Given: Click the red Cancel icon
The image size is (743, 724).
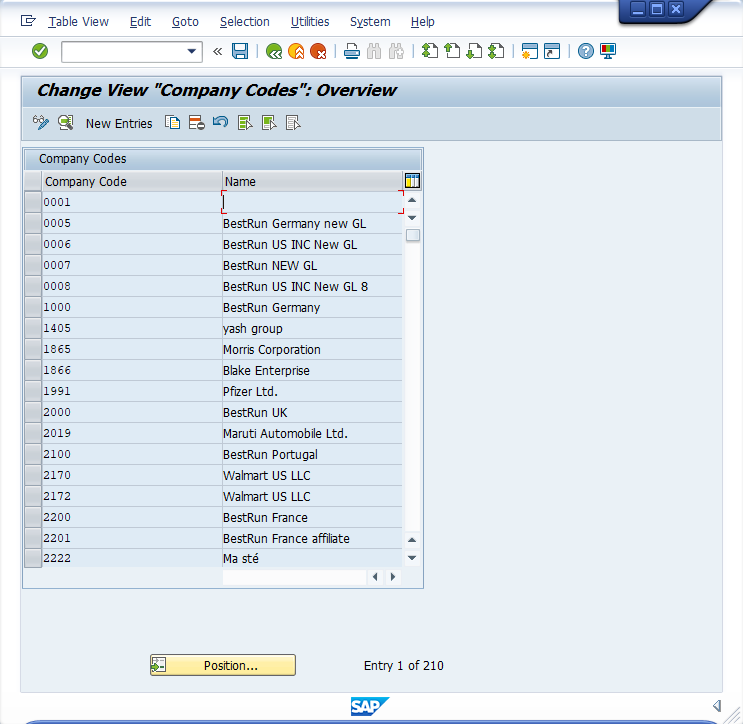Looking at the screenshot, I should 318,51.
